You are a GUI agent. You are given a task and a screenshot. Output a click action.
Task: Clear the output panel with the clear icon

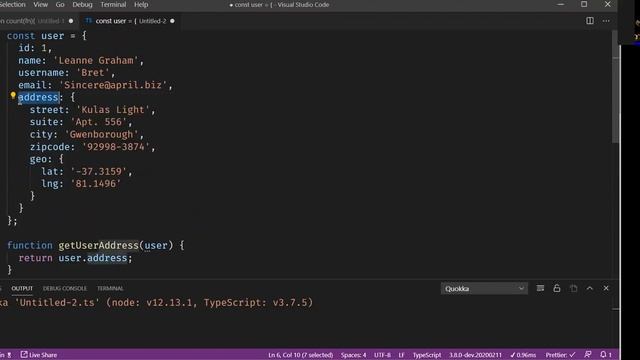540,289
